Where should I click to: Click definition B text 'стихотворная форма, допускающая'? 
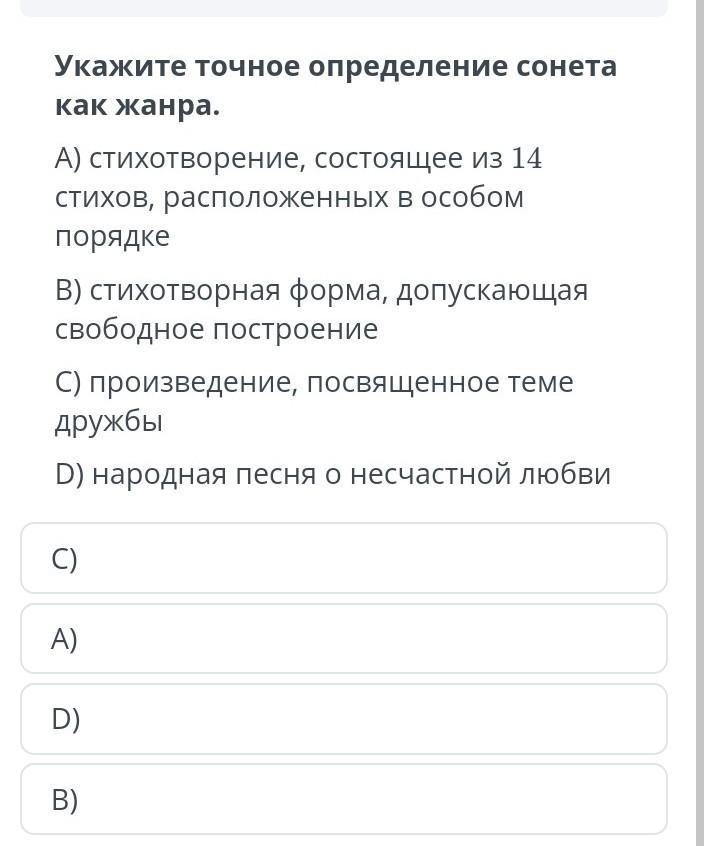pyautogui.click(x=339, y=291)
